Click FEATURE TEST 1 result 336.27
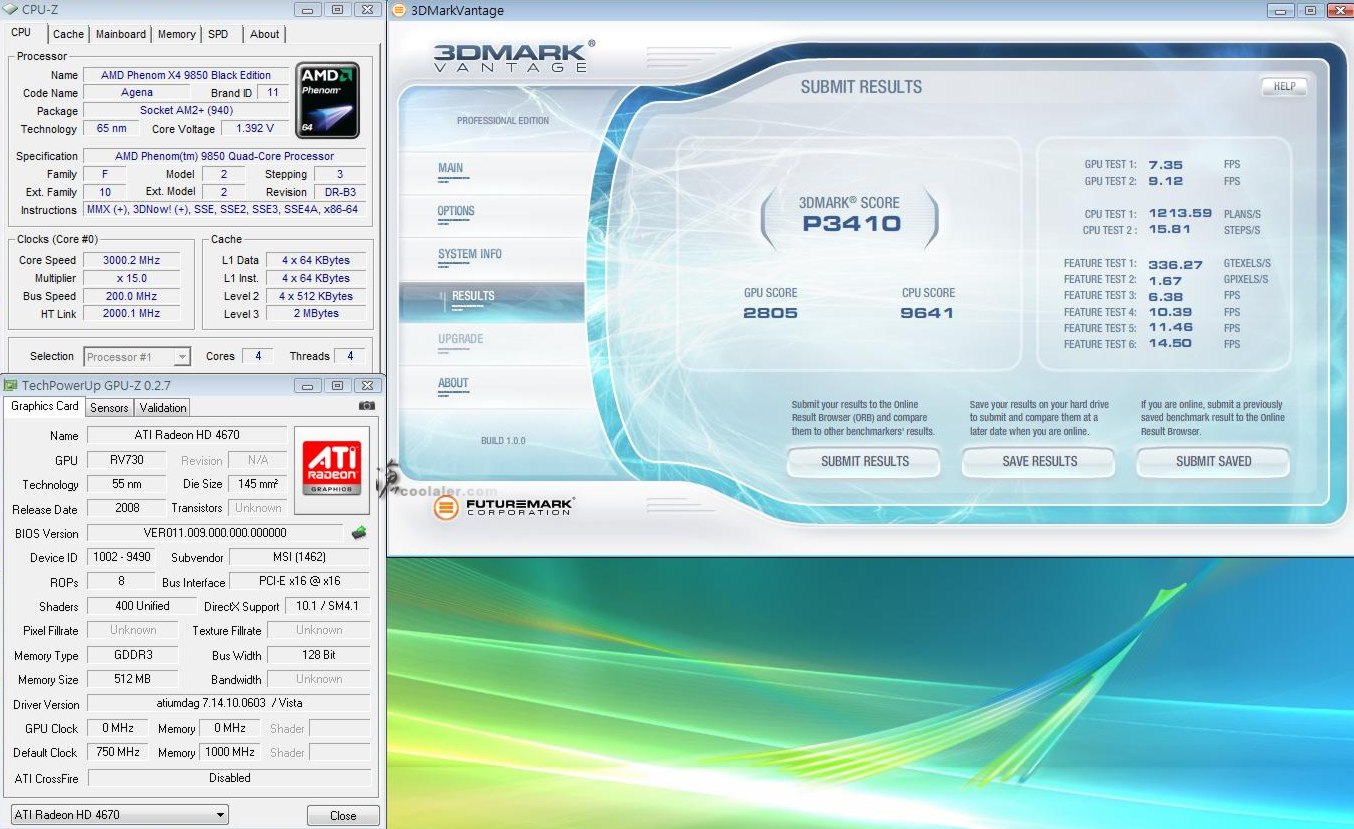1354x829 pixels. [x=1175, y=264]
